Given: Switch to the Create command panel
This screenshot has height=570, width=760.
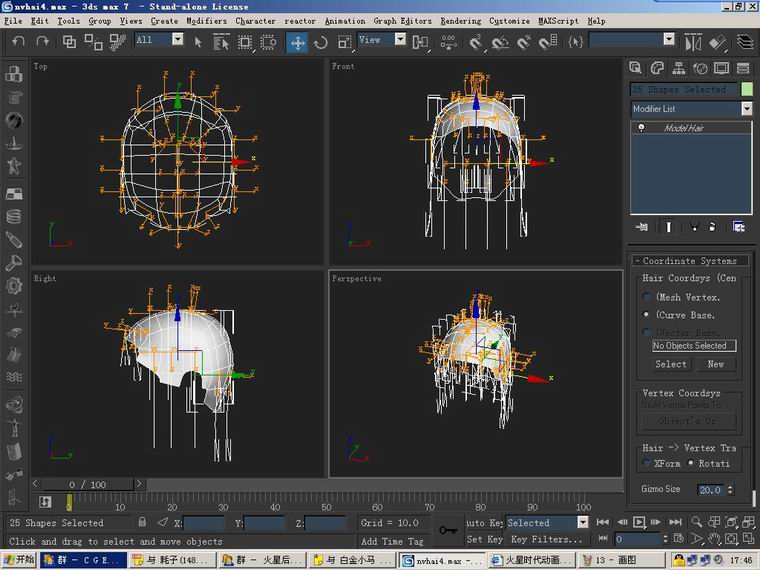Looking at the screenshot, I should click(635, 68).
